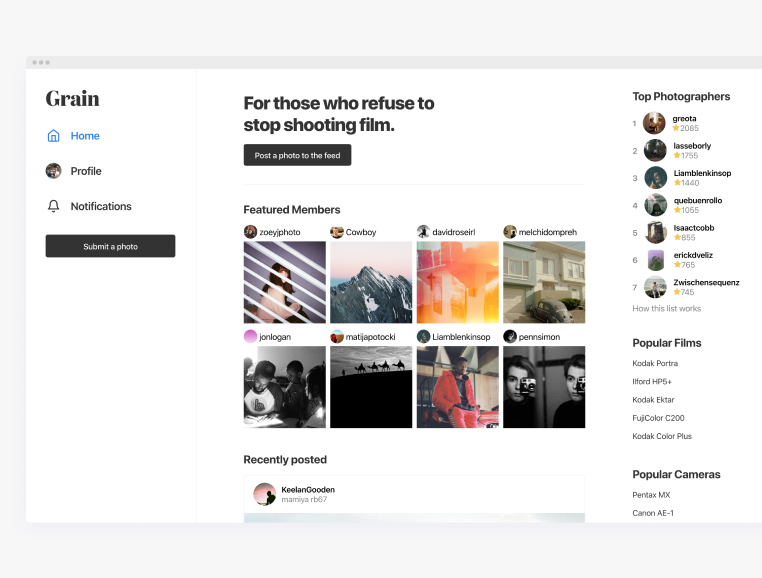This screenshot has width=762, height=578.
Task: Click jonlogan's pink avatar icon
Action: click(250, 337)
